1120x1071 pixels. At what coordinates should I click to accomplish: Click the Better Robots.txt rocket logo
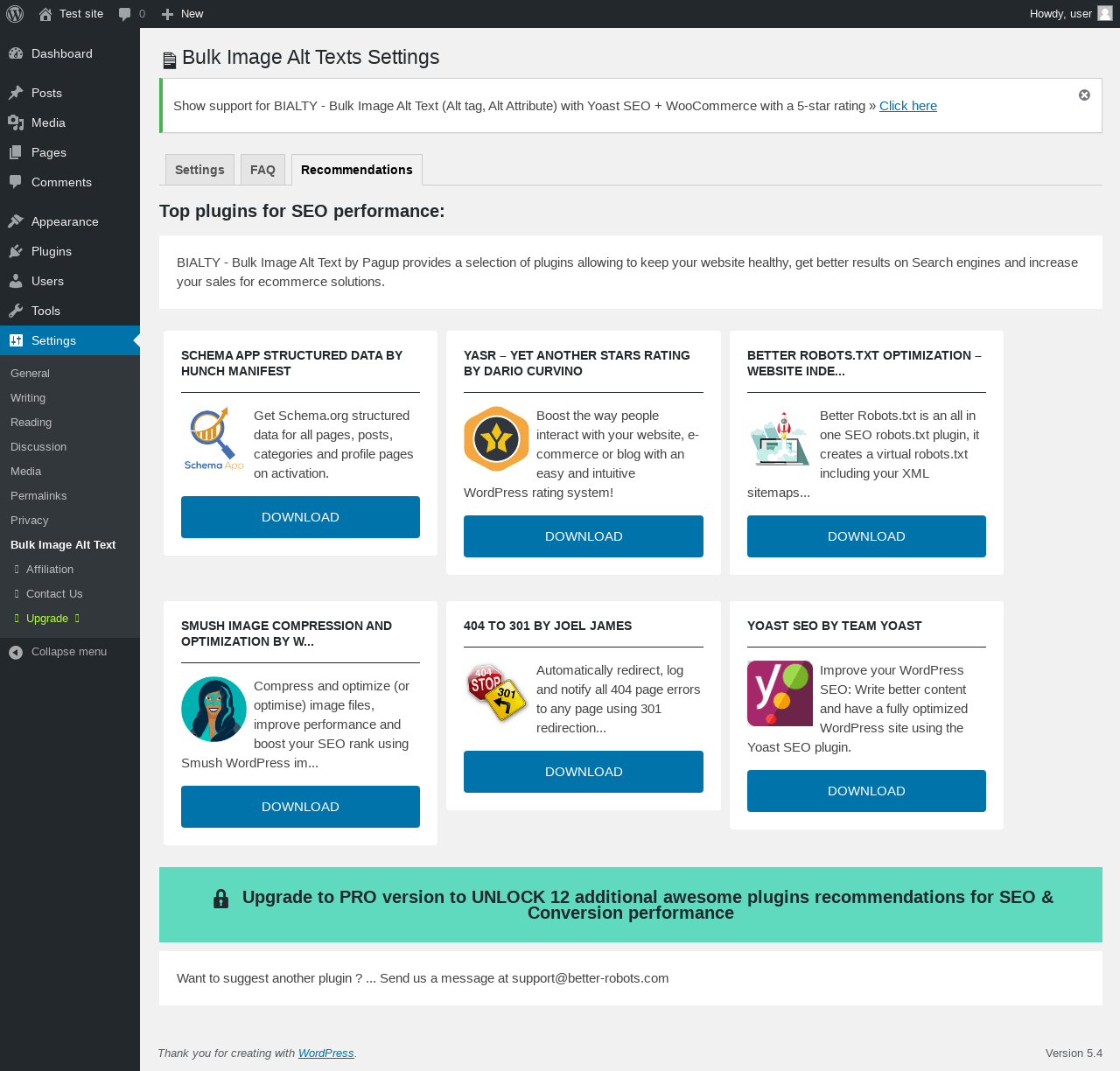pyautogui.click(x=780, y=439)
